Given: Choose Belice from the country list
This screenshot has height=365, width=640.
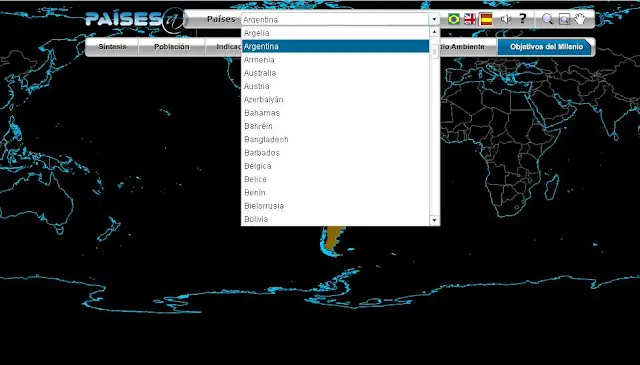Looking at the screenshot, I should [335, 179].
